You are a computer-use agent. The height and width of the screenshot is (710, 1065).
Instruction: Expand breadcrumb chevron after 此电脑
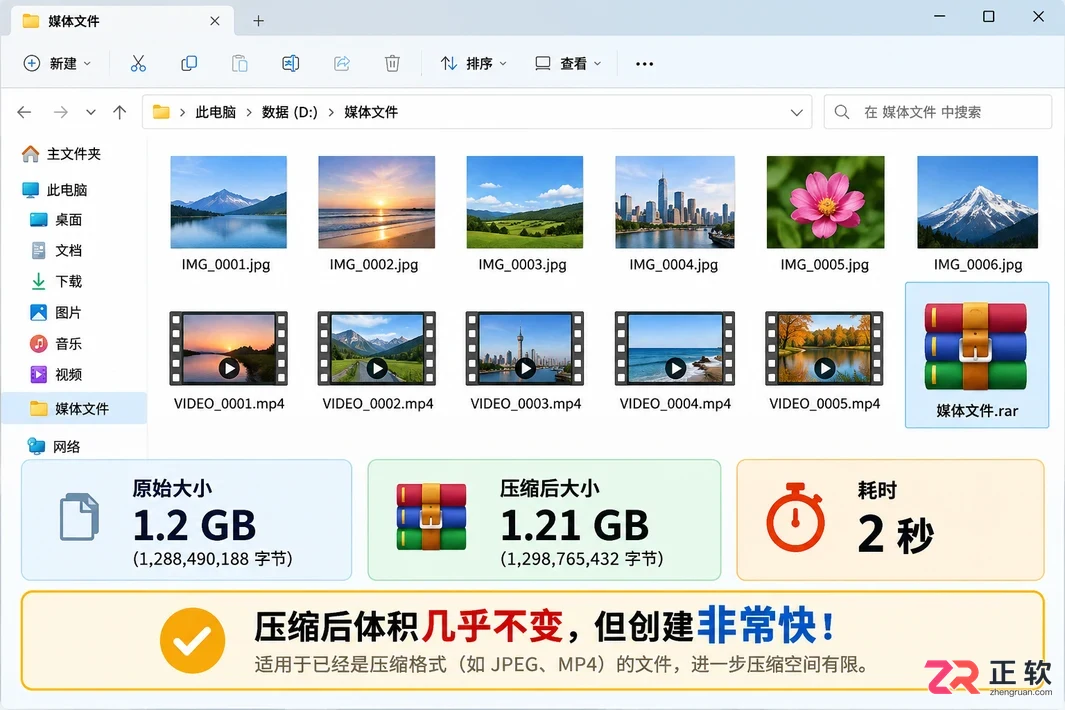click(249, 113)
